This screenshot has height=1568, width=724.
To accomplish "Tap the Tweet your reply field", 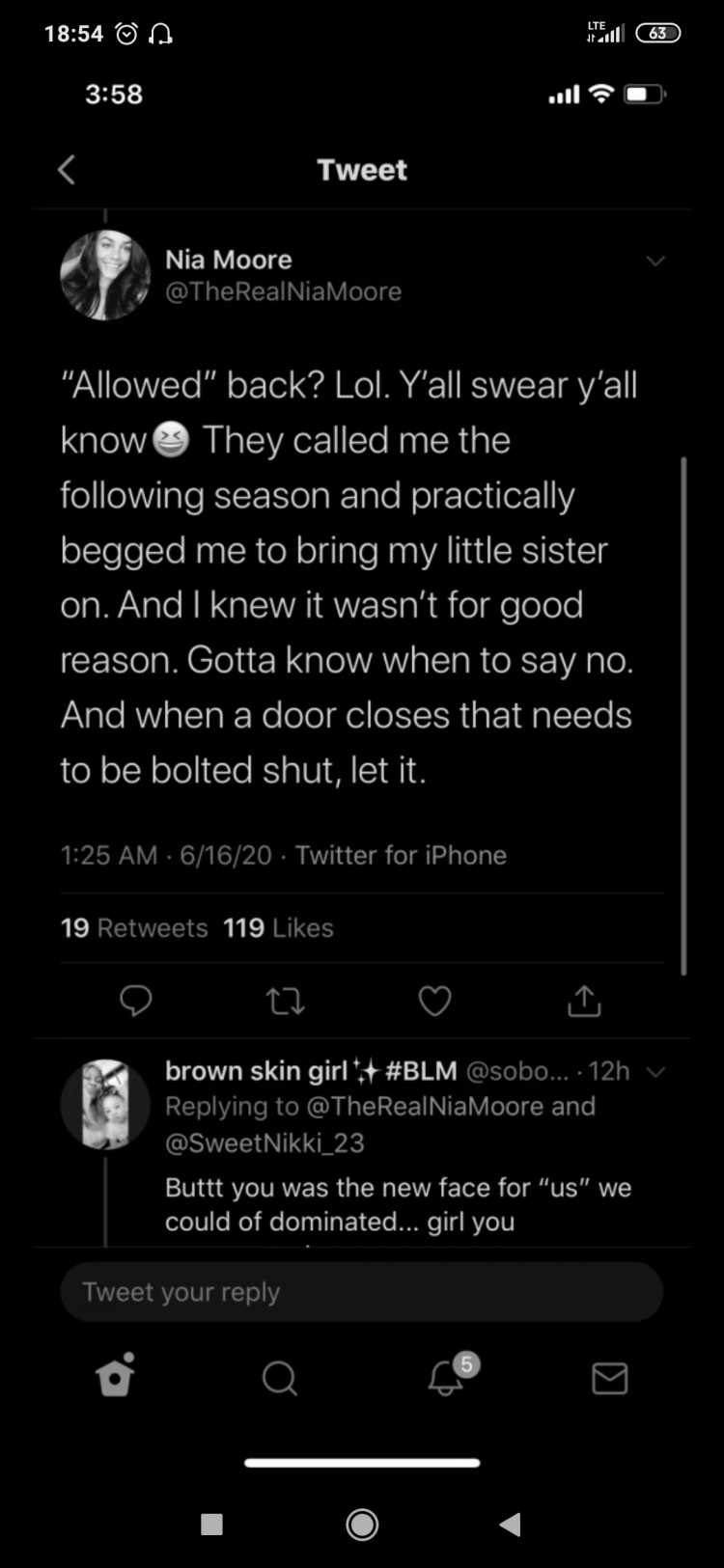I will pyautogui.click(x=362, y=1292).
